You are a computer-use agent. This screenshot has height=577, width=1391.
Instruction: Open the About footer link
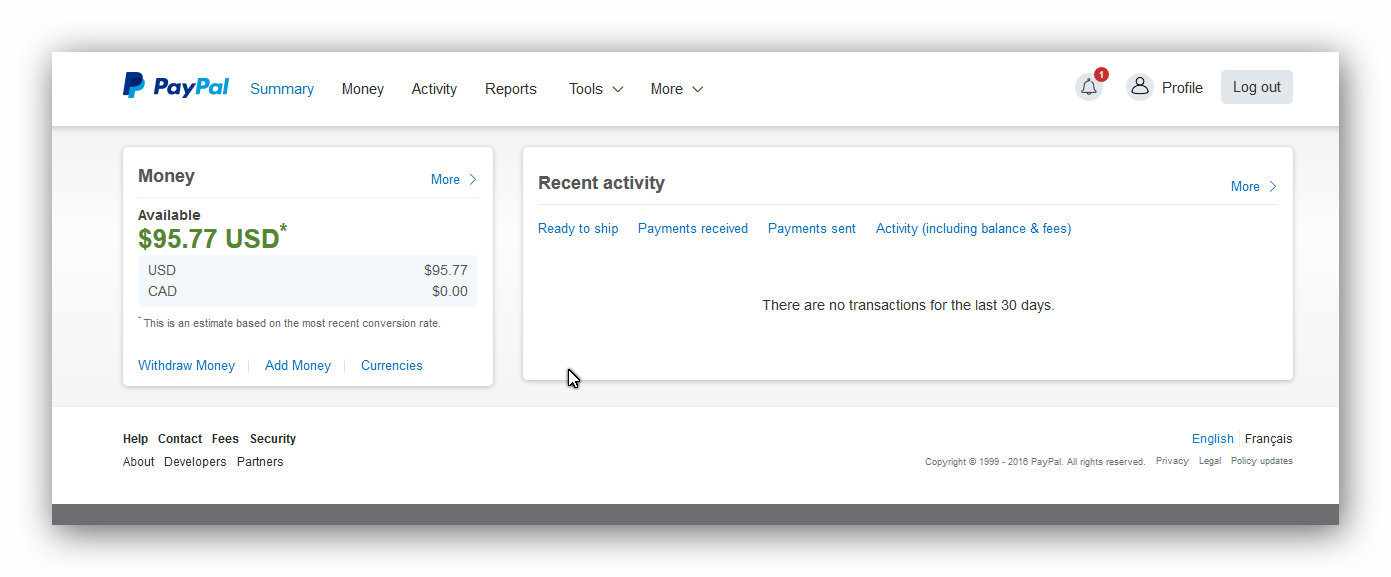[x=139, y=462]
